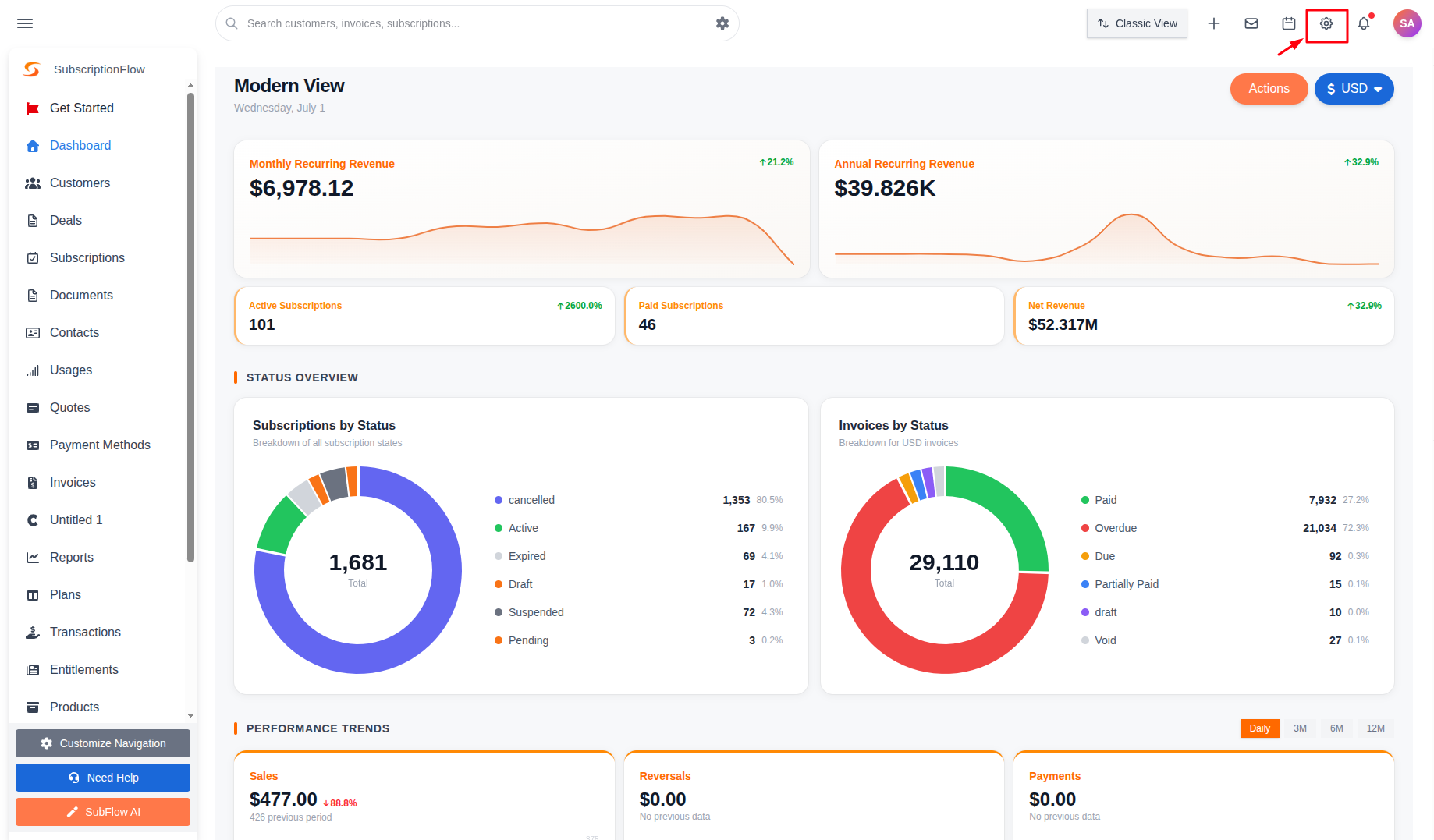This screenshot has height=840, width=1434.
Task: Click the Suspended legend row label
Action: pyautogui.click(x=536, y=612)
